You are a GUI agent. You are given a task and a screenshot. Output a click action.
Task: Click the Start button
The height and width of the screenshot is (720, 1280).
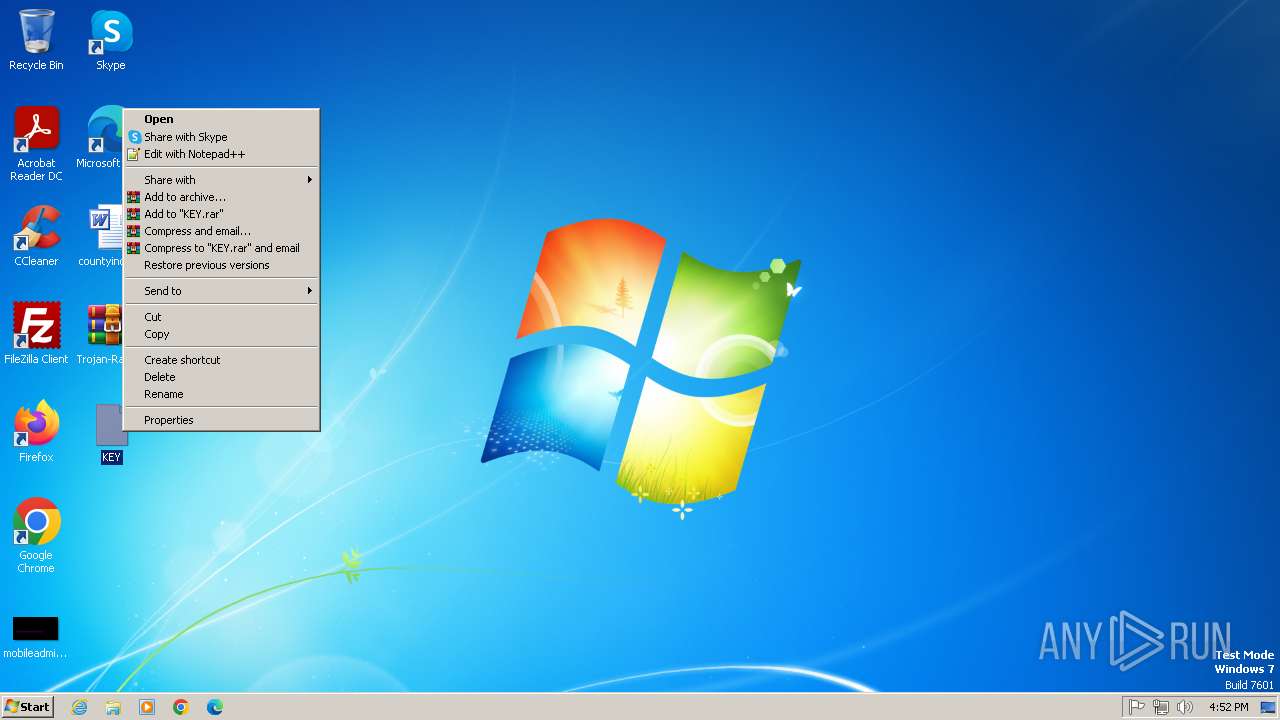(x=27, y=707)
